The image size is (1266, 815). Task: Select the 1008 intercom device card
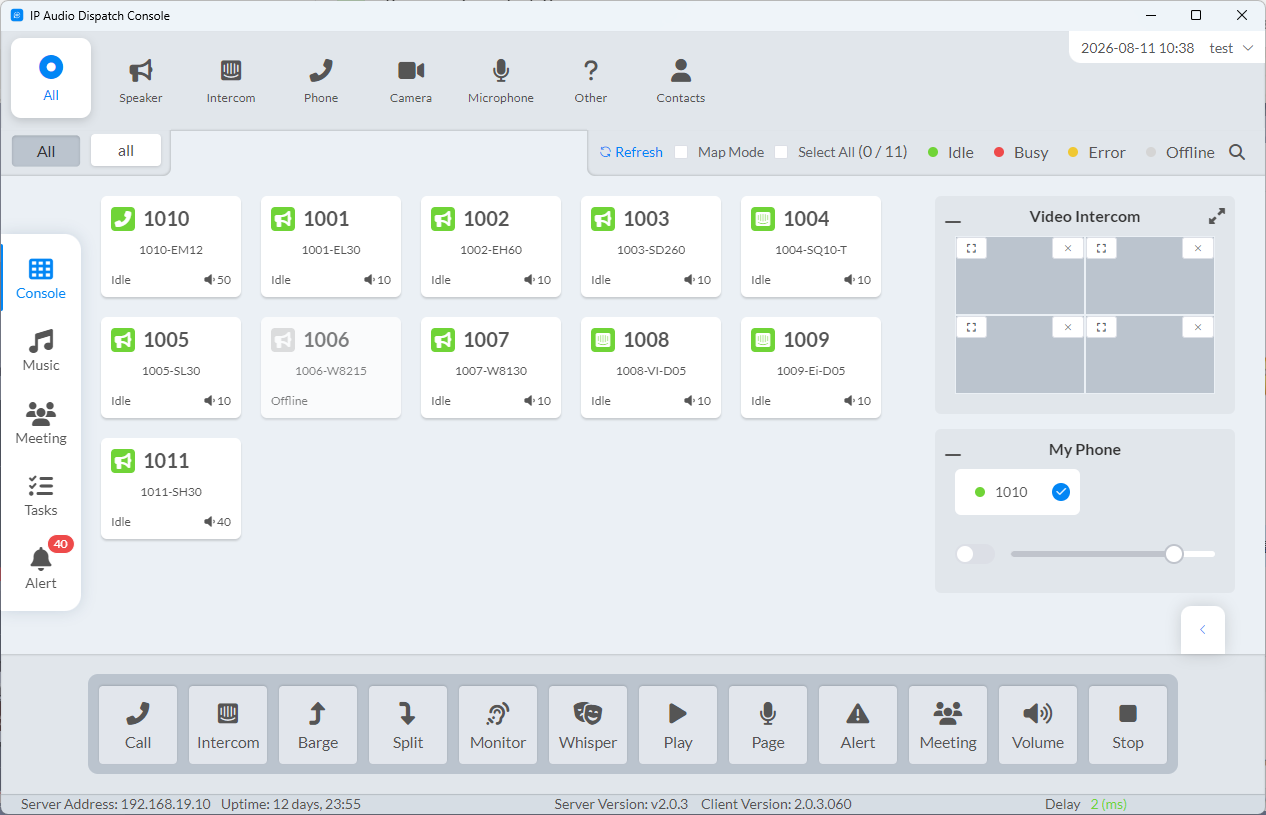click(651, 367)
